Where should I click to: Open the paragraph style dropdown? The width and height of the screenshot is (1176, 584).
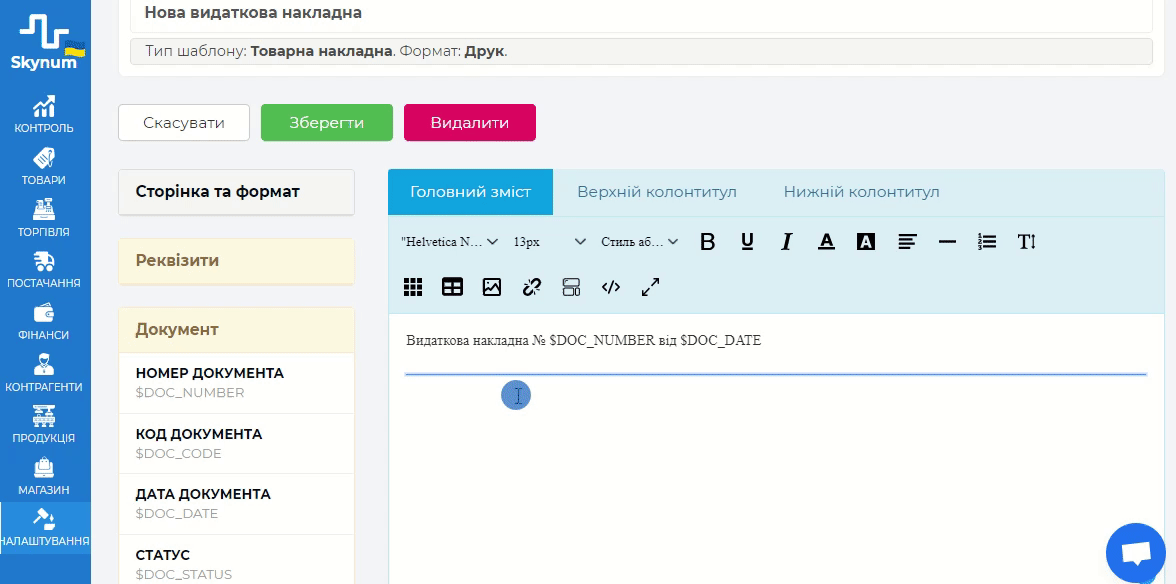tap(639, 242)
